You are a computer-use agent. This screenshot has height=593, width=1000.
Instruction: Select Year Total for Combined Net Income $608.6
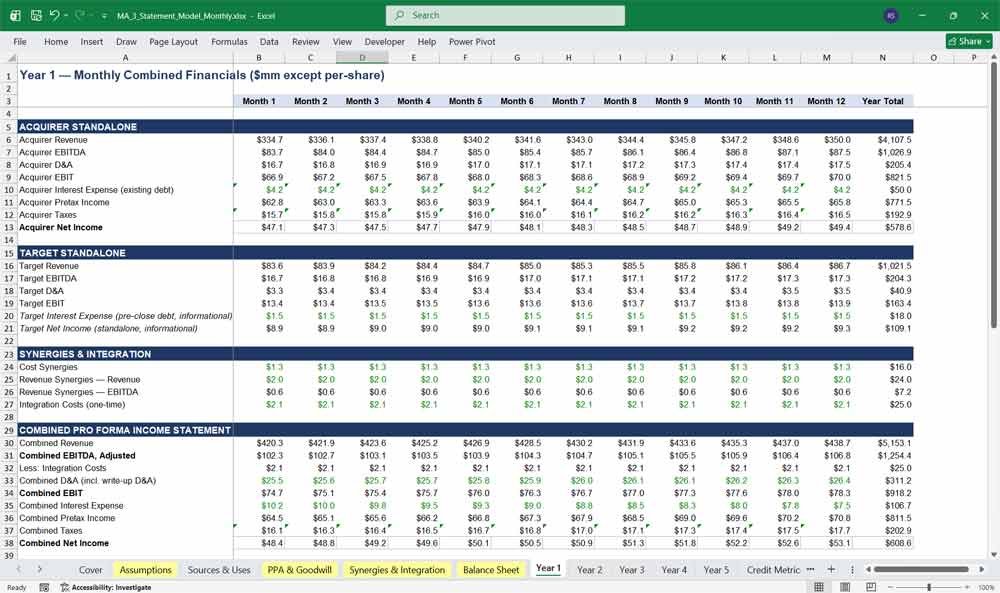[883, 543]
